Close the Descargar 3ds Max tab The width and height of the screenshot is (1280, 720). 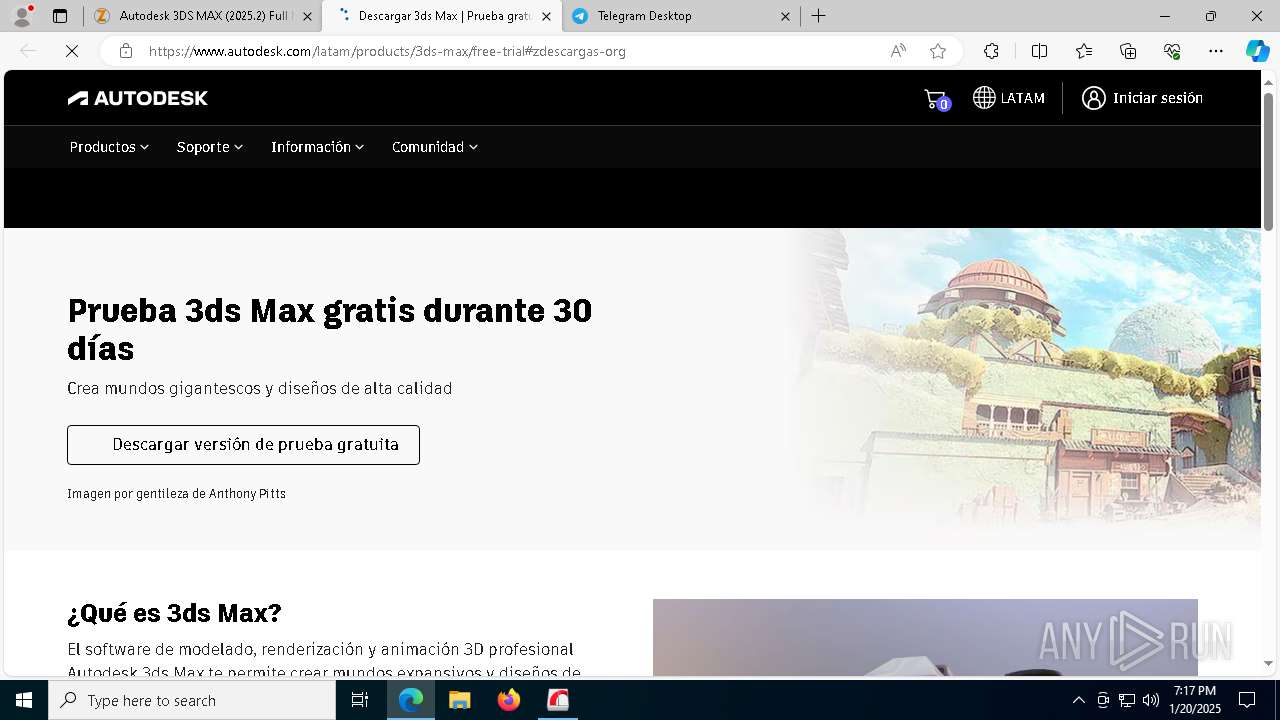[546, 16]
